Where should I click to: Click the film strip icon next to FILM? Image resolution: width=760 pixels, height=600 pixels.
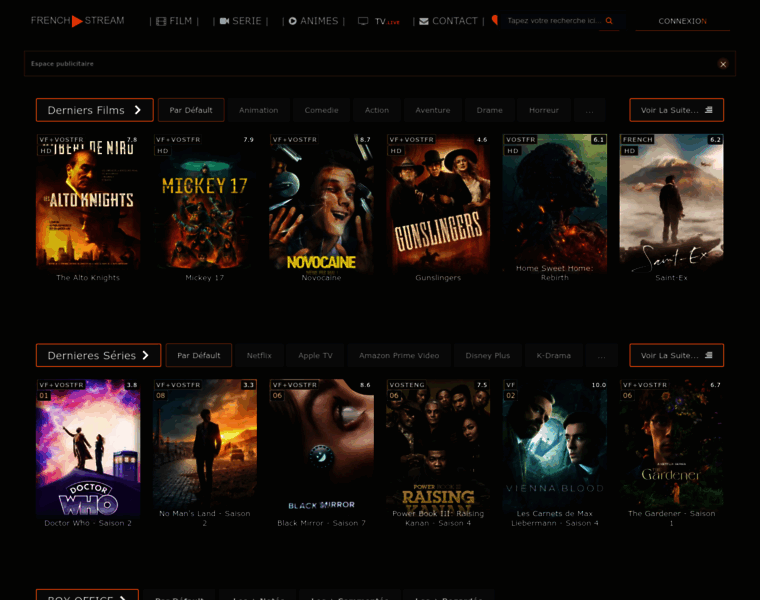click(161, 21)
